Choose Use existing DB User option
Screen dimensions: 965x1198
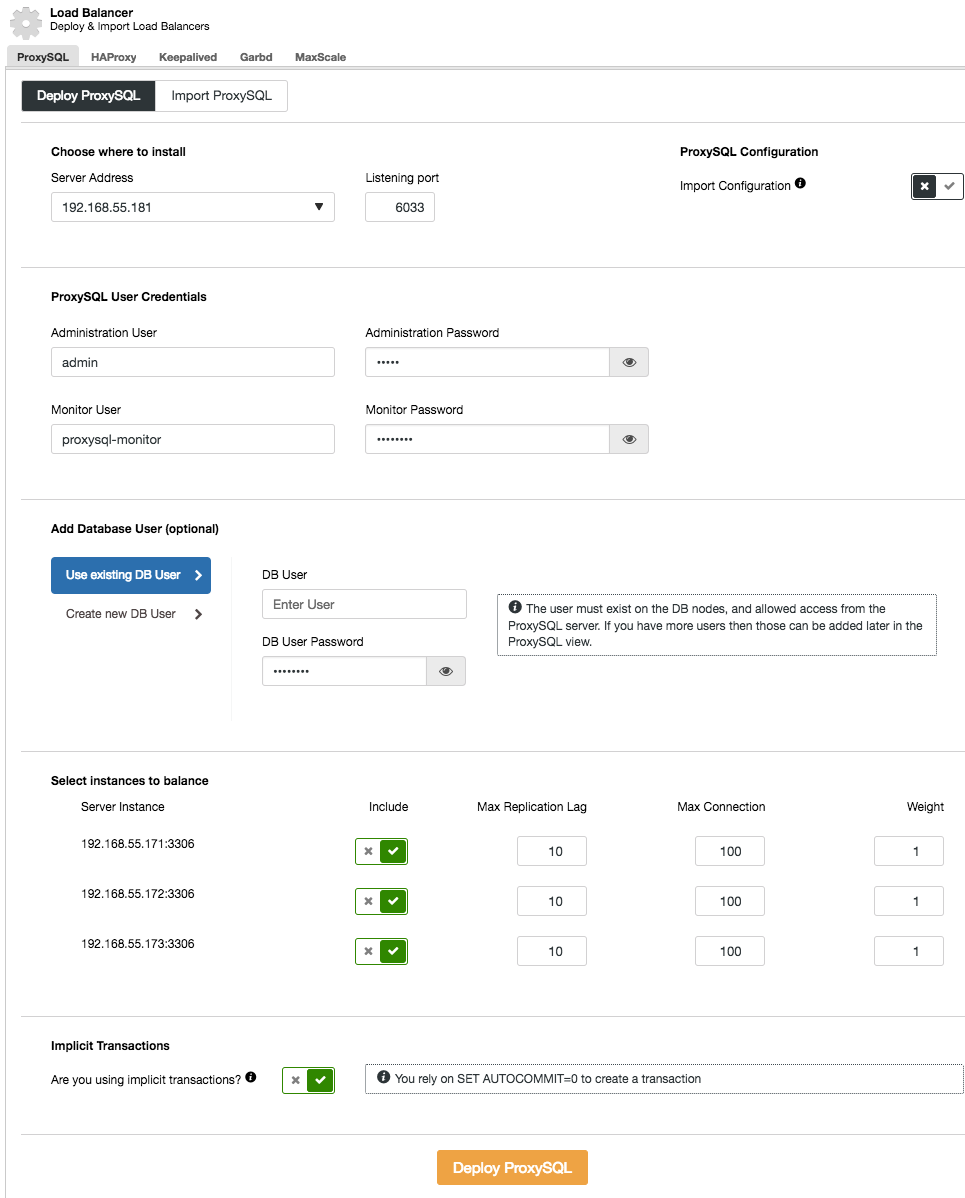point(131,575)
